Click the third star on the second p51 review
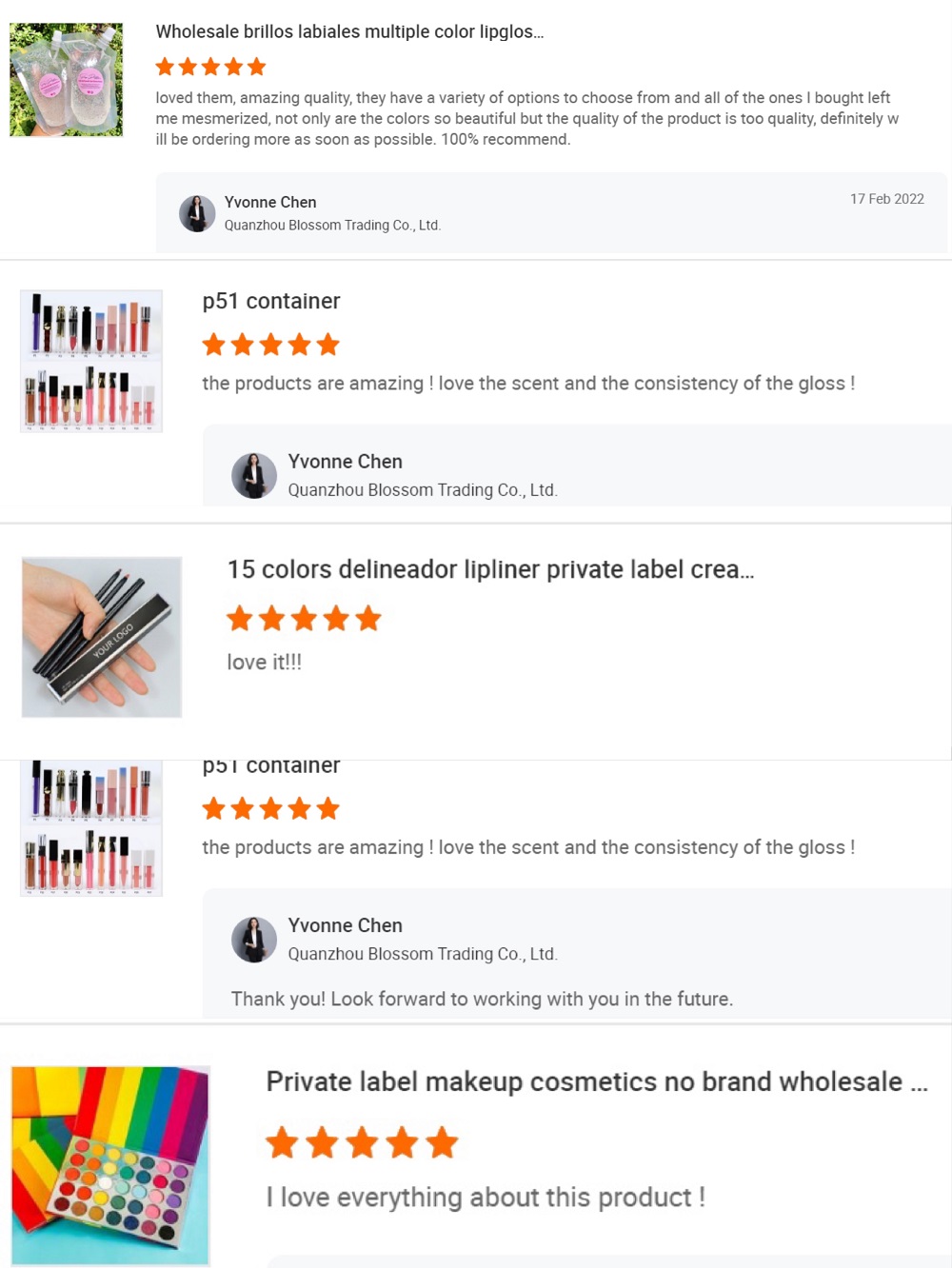This screenshot has height=1268, width=952. (x=271, y=808)
